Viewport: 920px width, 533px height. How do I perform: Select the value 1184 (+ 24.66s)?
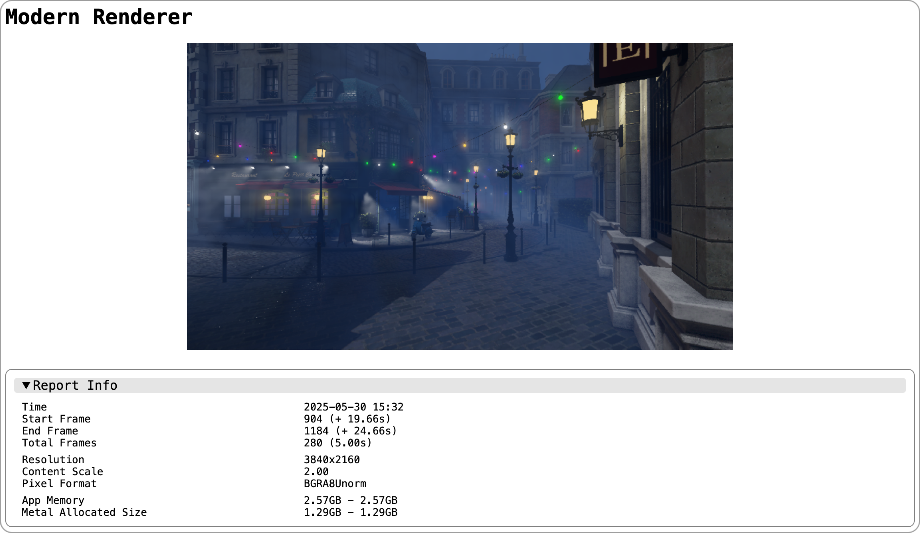pyautogui.click(x=350, y=431)
